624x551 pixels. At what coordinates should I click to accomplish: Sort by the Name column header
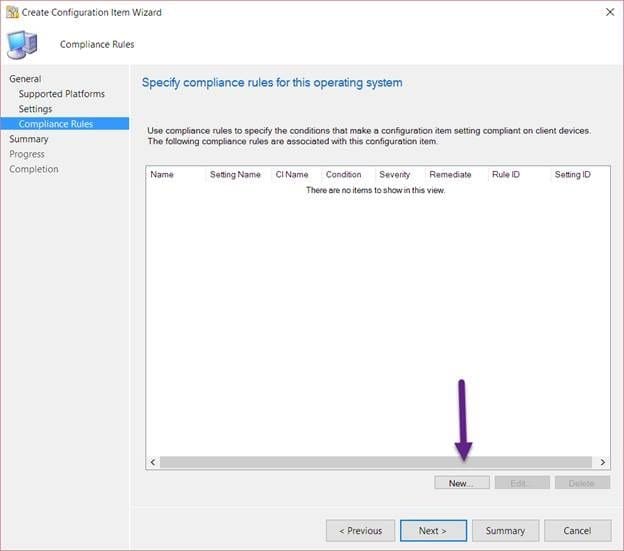[x=176, y=174]
